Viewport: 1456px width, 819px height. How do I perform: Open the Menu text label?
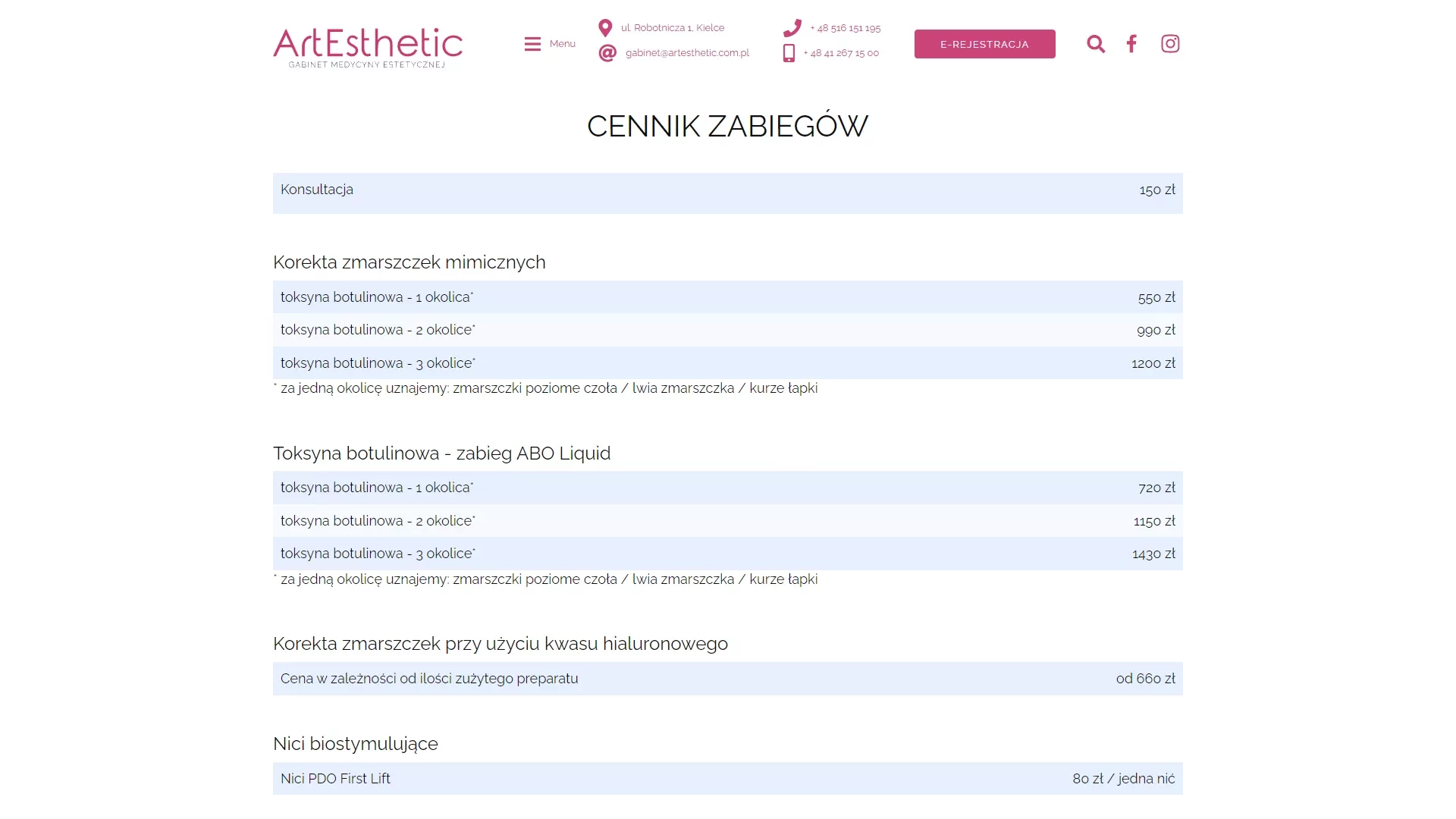[x=562, y=44]
